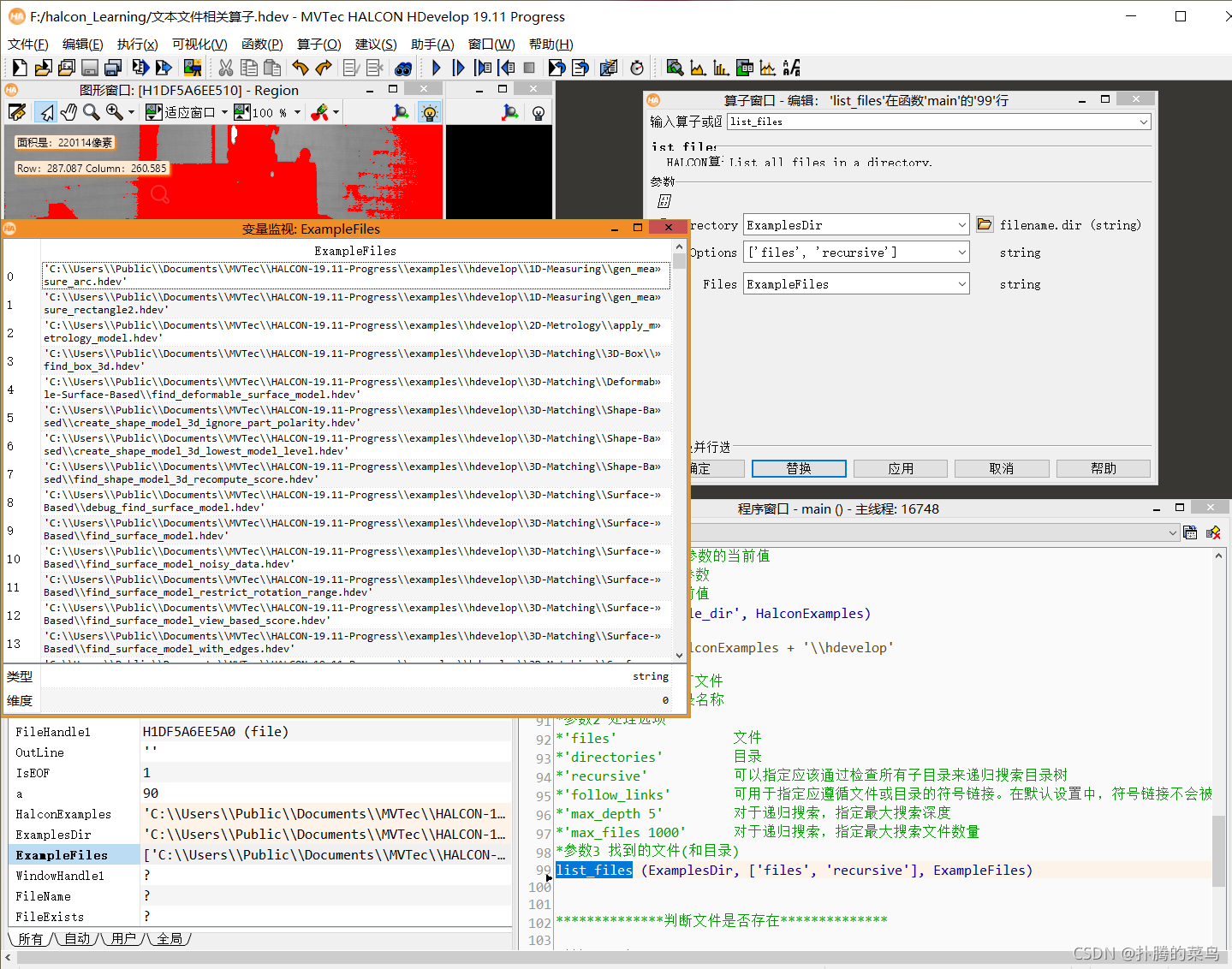Open the 100 % zoom dropdown arrow
The image size is (1232, 969).
pos(297,112)
